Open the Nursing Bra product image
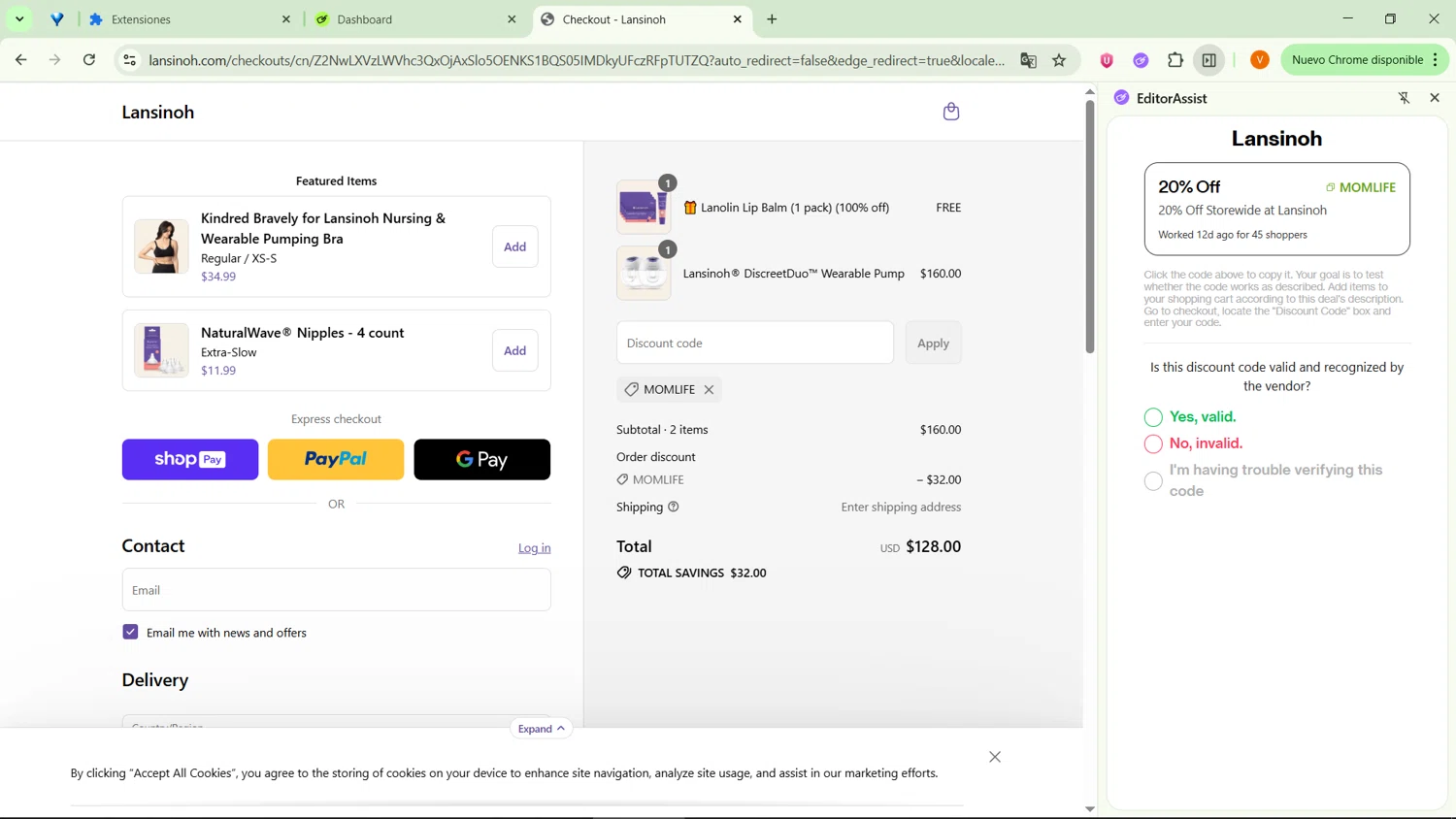Screen dimensions: 1456x819 click(x=161, y=246)
